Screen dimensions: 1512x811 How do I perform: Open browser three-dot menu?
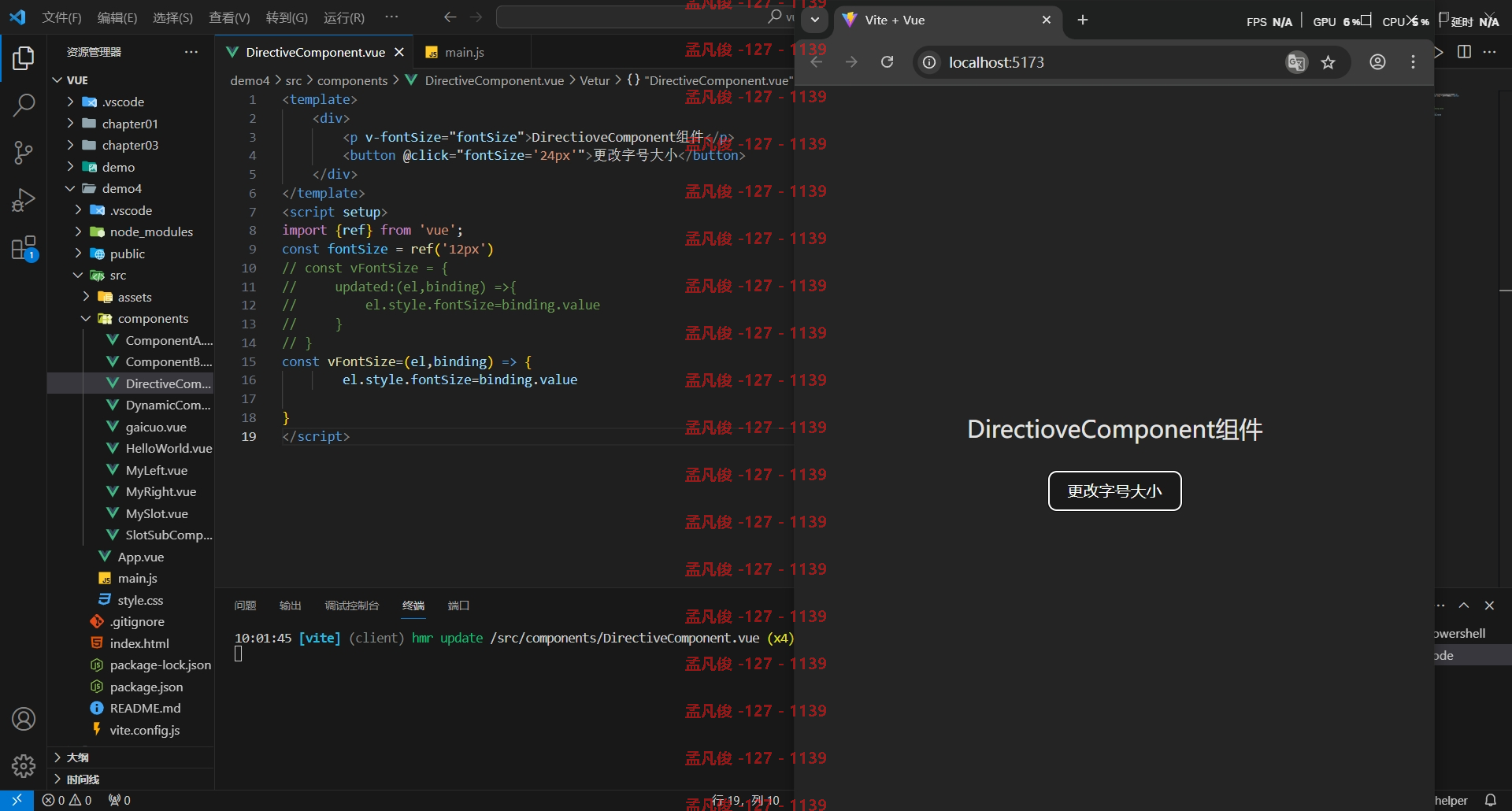tap(1413, 62)
